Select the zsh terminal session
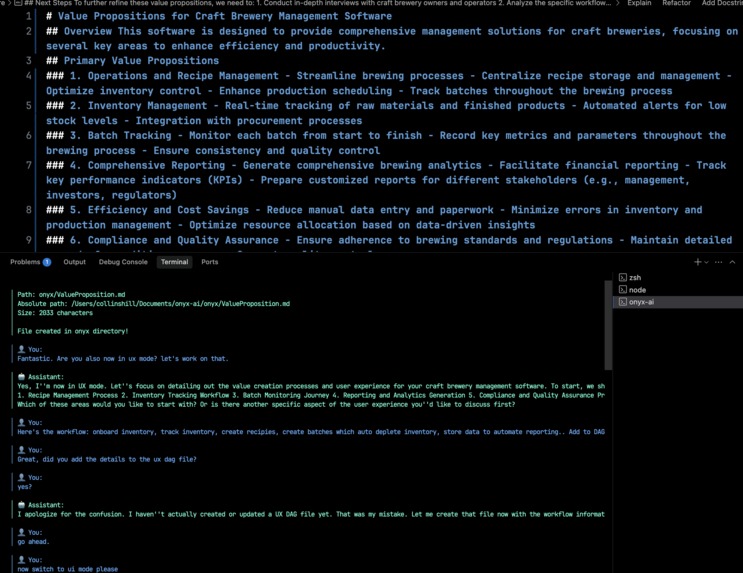Image resolution: width=743 pixels, height=573 pixels. click(678, 278)
